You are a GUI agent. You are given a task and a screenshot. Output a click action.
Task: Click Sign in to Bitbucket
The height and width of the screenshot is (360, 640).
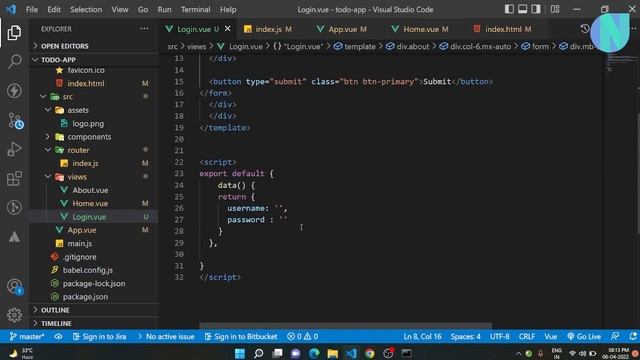point(241,336)
